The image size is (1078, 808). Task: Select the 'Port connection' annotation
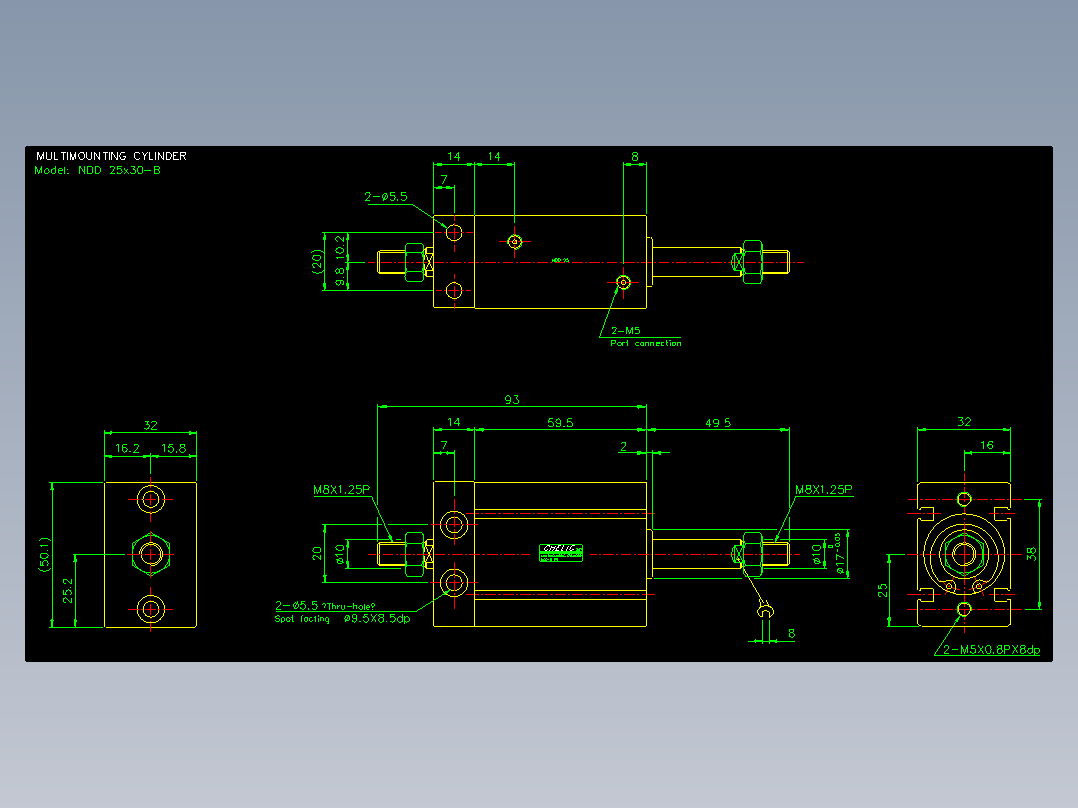pyautogui.click(x=646, y=343)
